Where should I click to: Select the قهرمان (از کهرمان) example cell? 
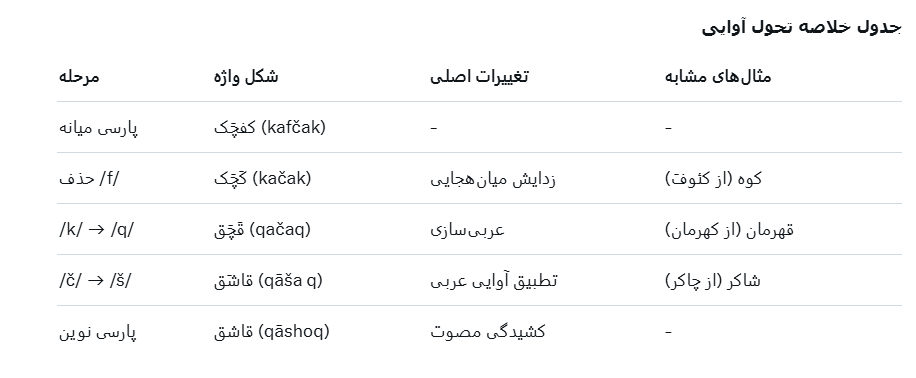click(730, 230)
